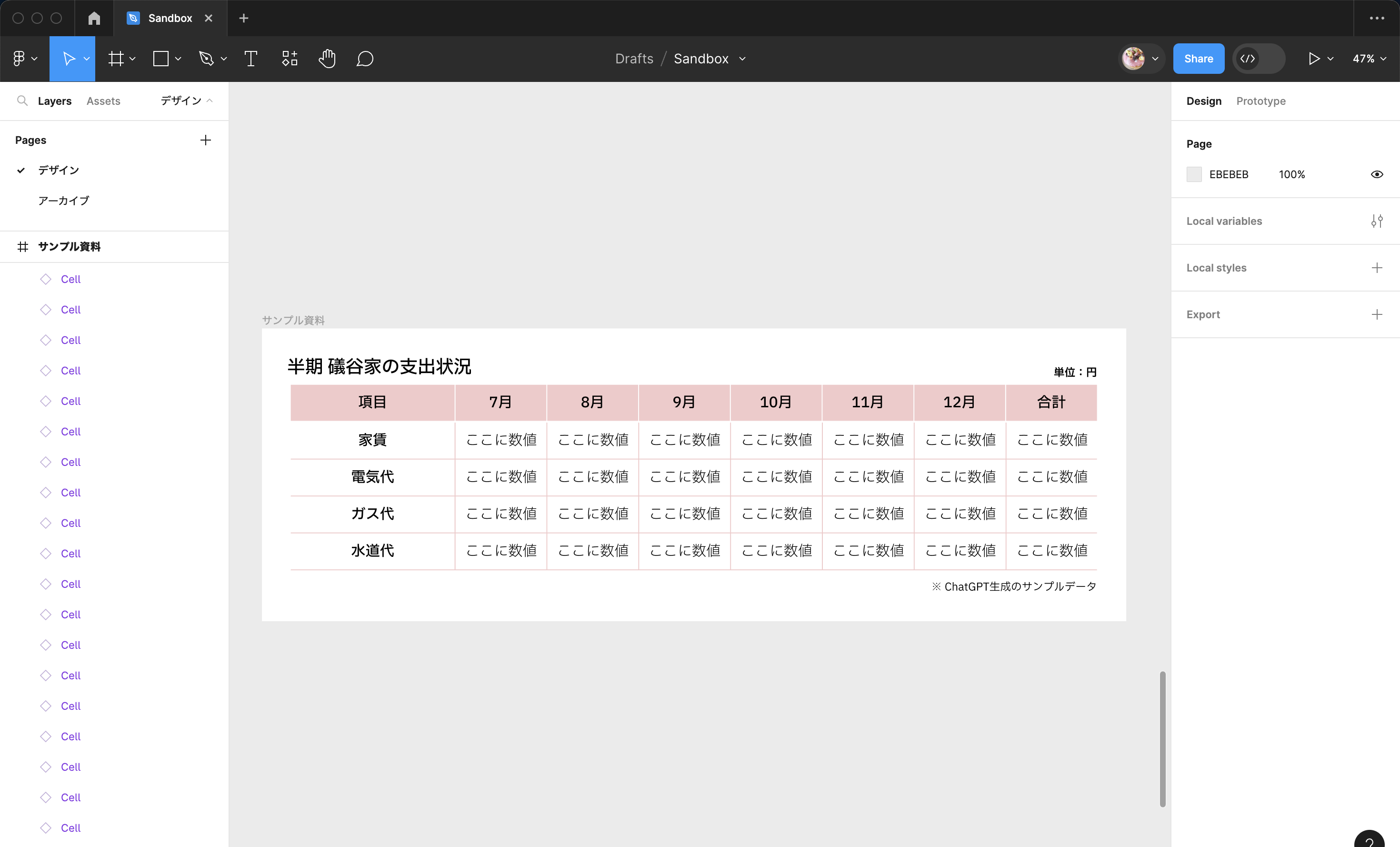
Task: Click the Home icon tab
Action: click(94, 18)
